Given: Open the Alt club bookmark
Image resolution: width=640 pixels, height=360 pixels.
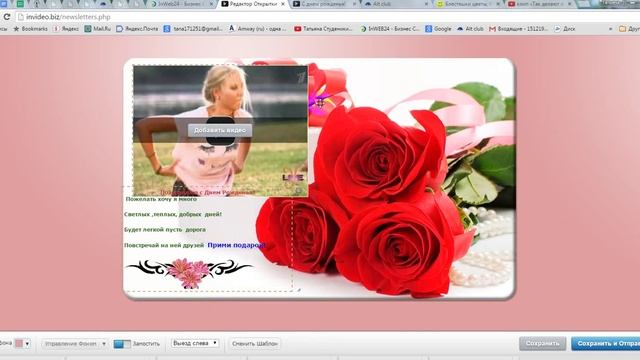Looking at the screenshot, I should (x=470, y=29).
